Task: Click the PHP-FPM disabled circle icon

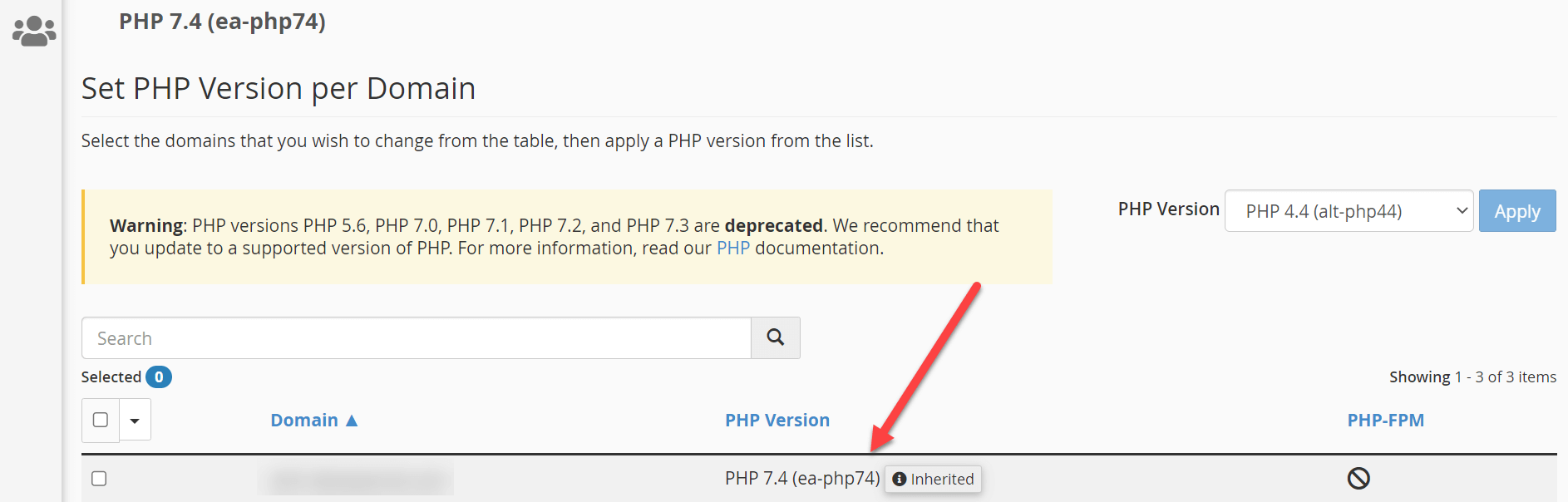Action: tap(1358, 478)
